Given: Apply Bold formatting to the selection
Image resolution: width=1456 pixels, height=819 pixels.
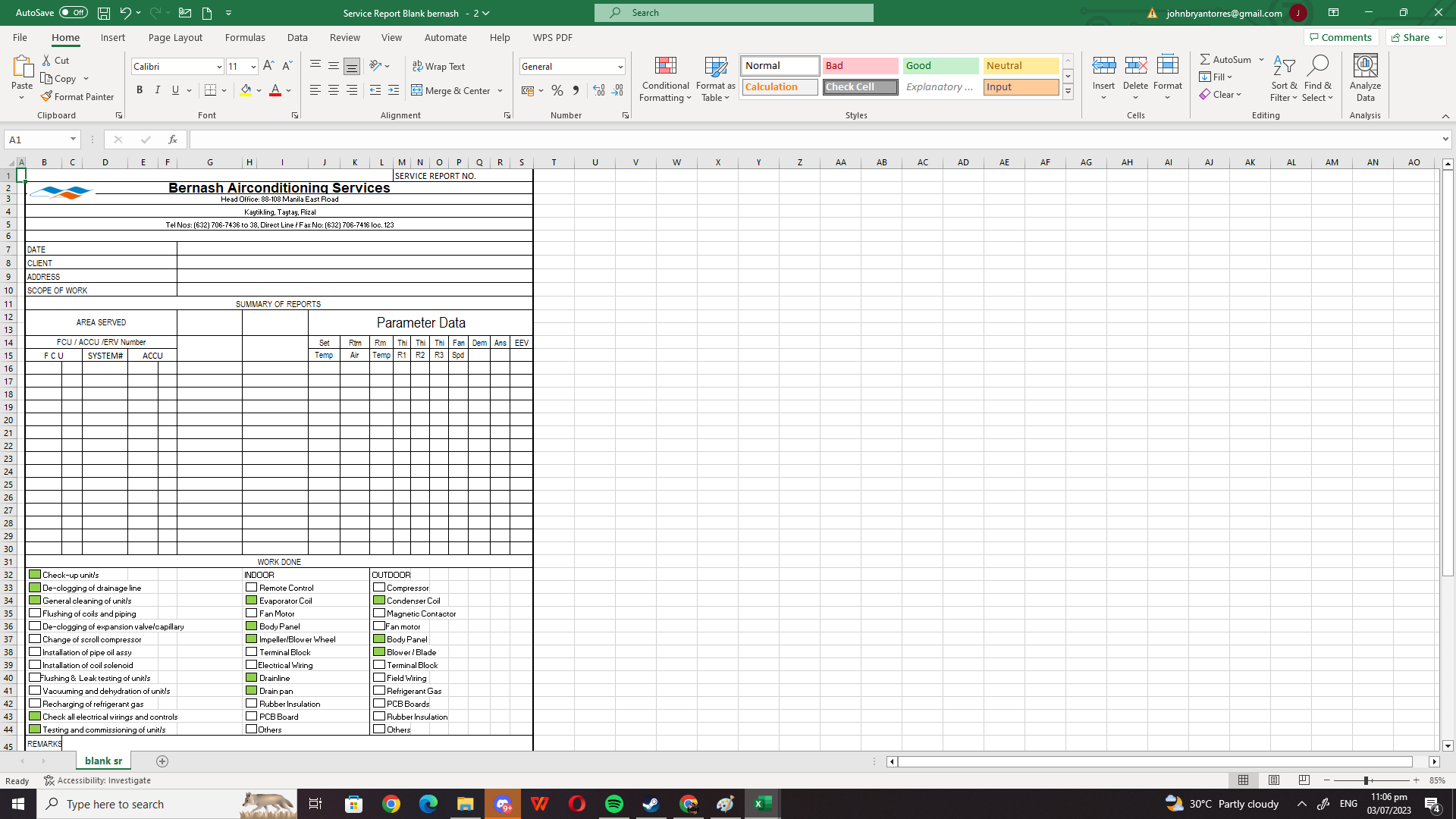Looking at the screenshot, I should coord(140,90).
